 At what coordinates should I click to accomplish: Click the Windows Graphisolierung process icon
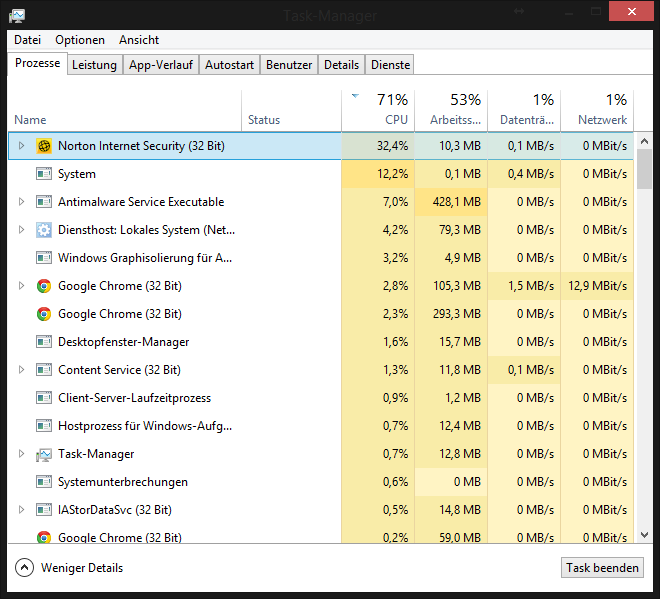(x=44, y=258)
